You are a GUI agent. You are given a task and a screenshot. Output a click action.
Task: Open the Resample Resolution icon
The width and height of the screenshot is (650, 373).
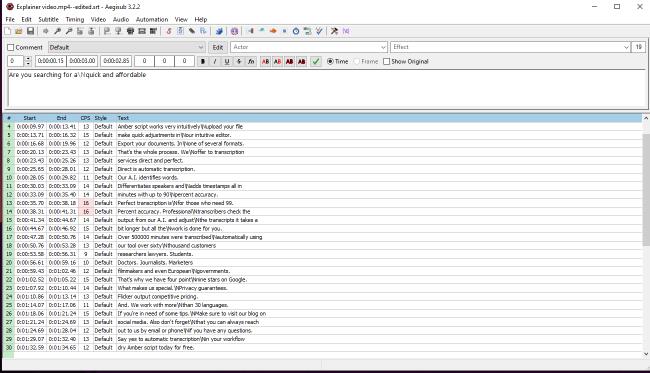point(284,31)
